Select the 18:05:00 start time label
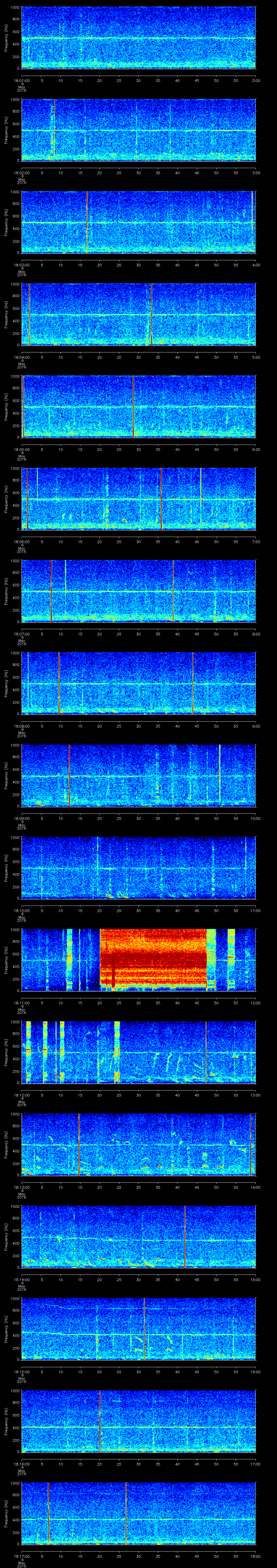Screen dimensions: 277x1568 tap(21, 449)
